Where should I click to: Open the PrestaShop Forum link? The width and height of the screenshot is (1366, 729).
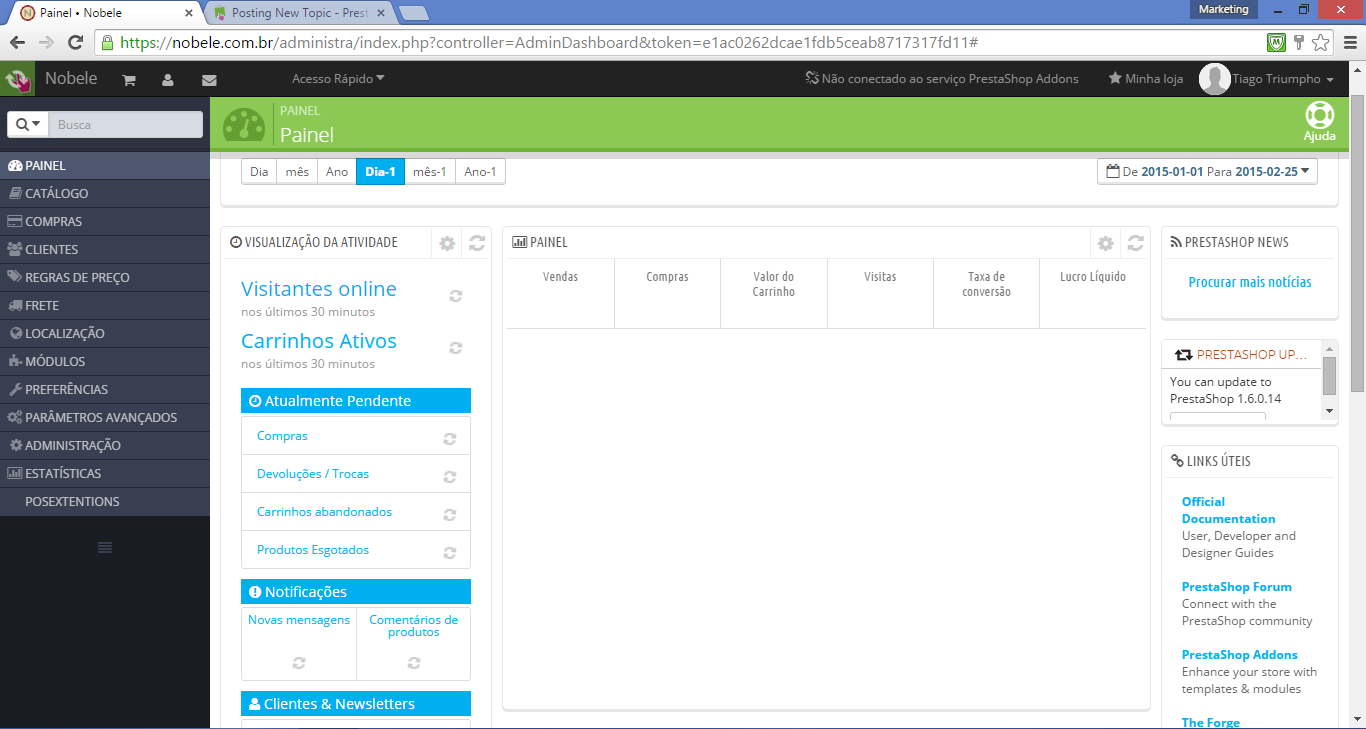coord(1237,587)
